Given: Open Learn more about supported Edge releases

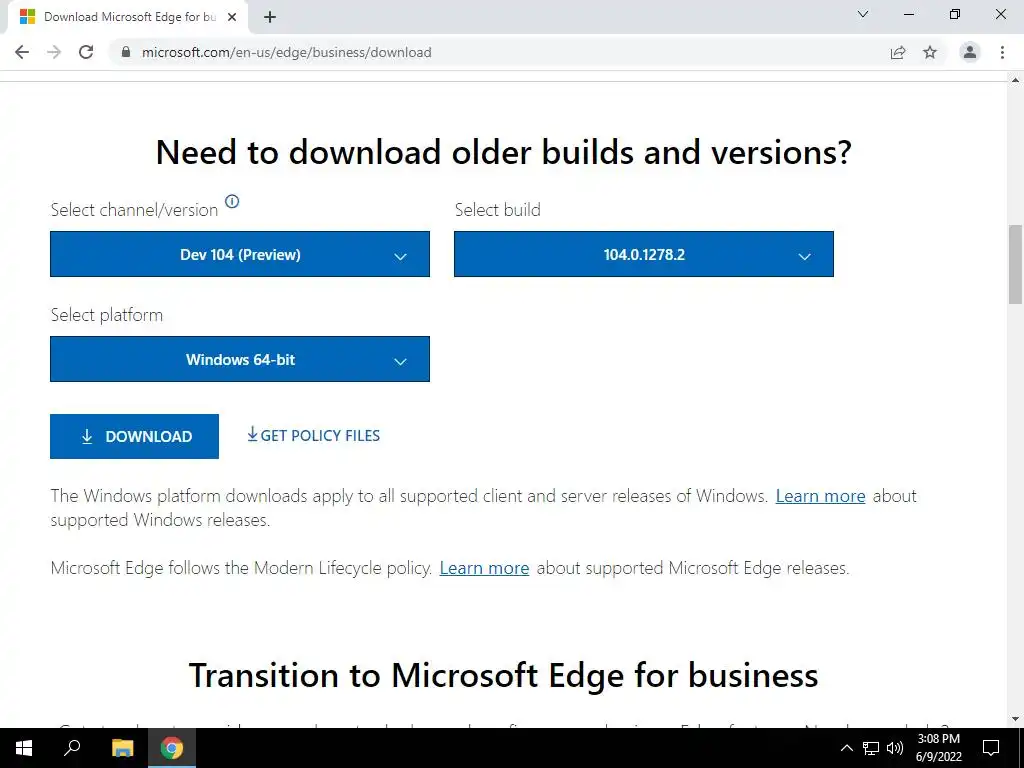Looking at the screenshot, I should pos(484,568).
